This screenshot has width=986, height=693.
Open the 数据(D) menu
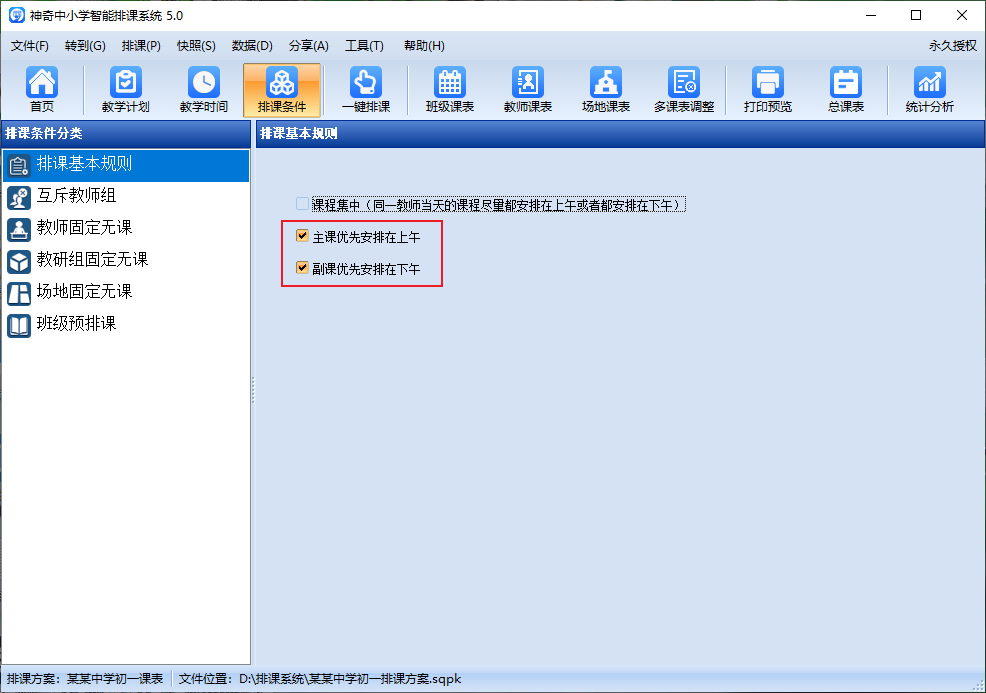tap(252, 46)
